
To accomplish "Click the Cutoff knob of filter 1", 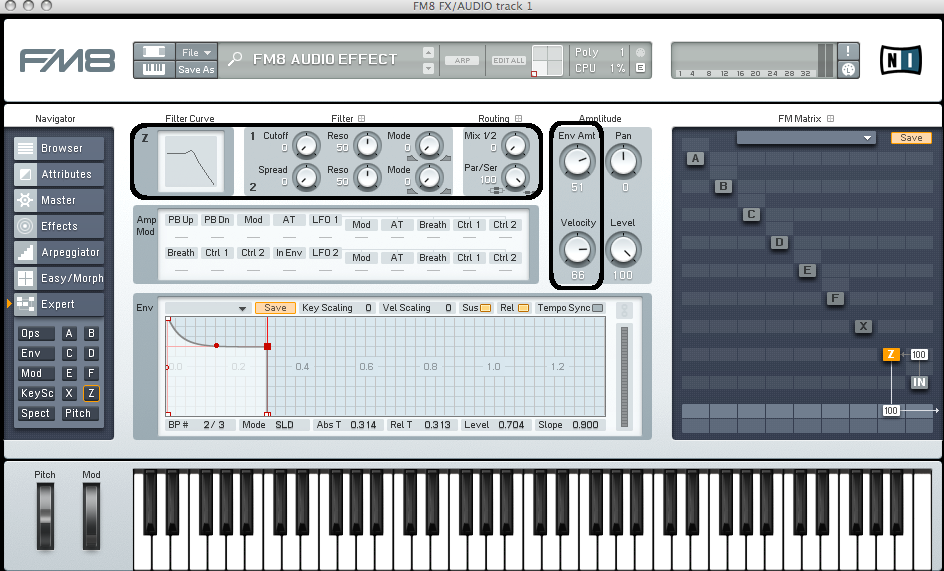I will coord(306,145).
